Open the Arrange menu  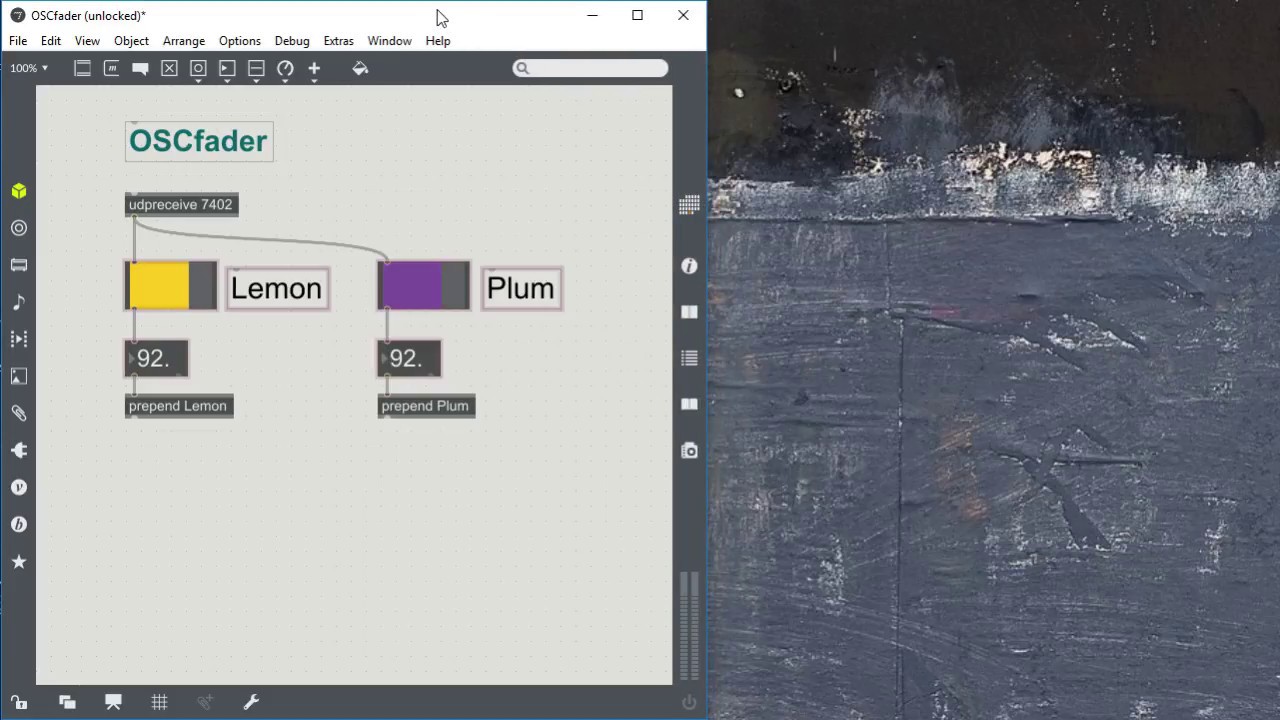click(184, 41)
